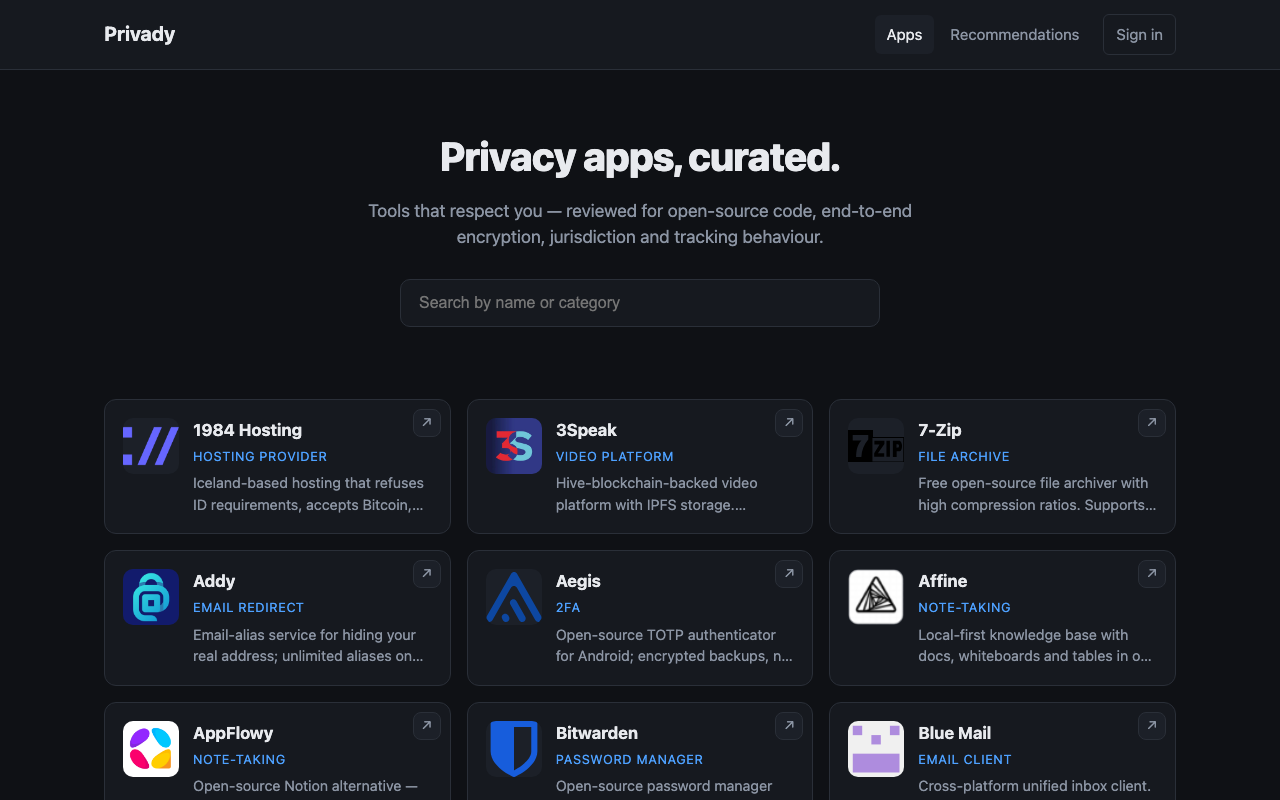Switch to the Apps tab
The height and width of the screenshot is (800, 1280).
point(904,34)
